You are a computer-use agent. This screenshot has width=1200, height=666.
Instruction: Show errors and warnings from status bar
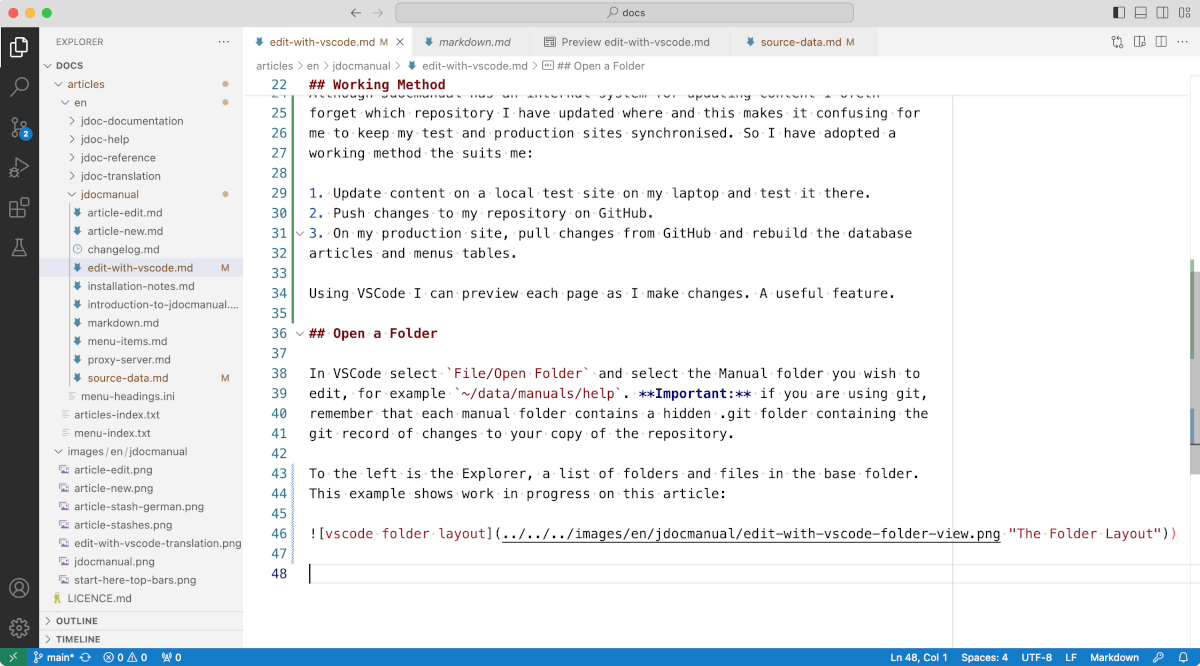(125, 657)
